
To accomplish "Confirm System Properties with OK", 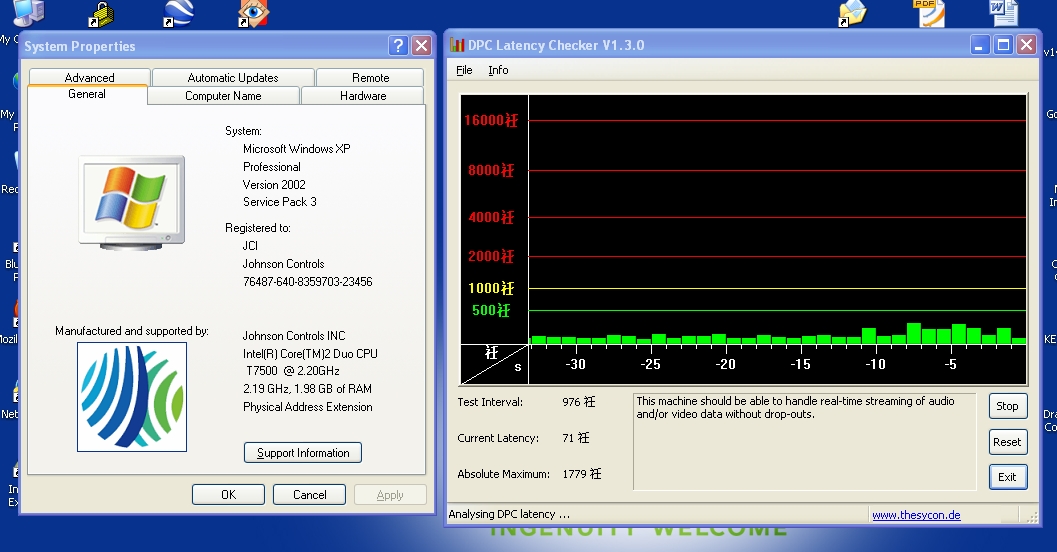I will pyautogui.click(x=229, y=495).
